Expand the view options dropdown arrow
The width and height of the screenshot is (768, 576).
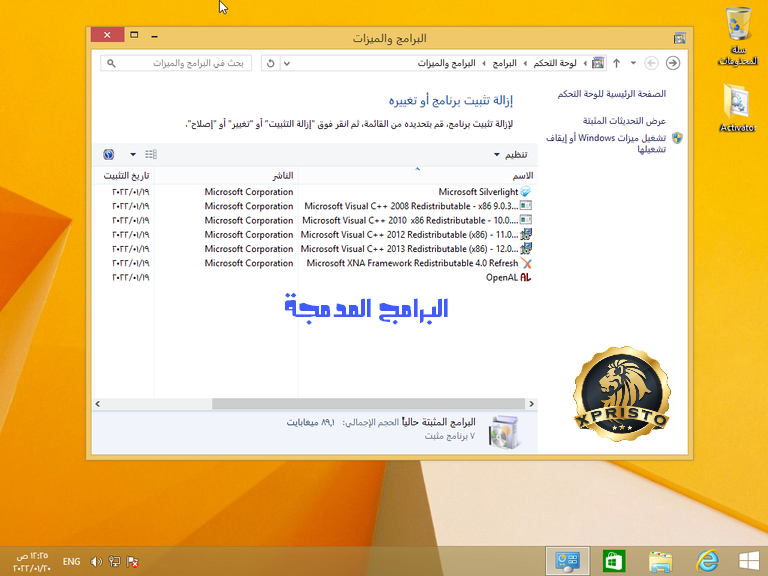(x=133, y=155)
